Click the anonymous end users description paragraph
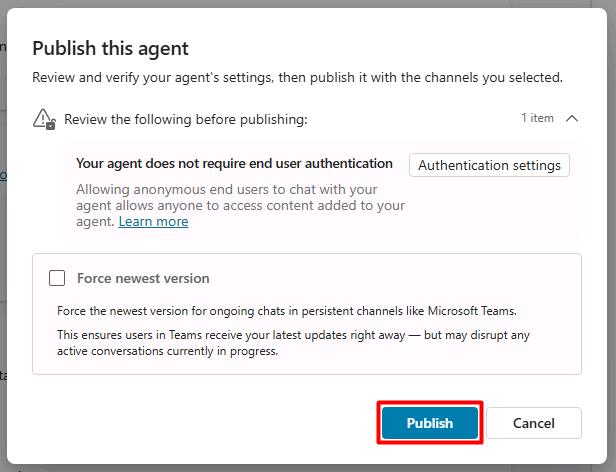616x472 pixels. [x=240, y=205]
